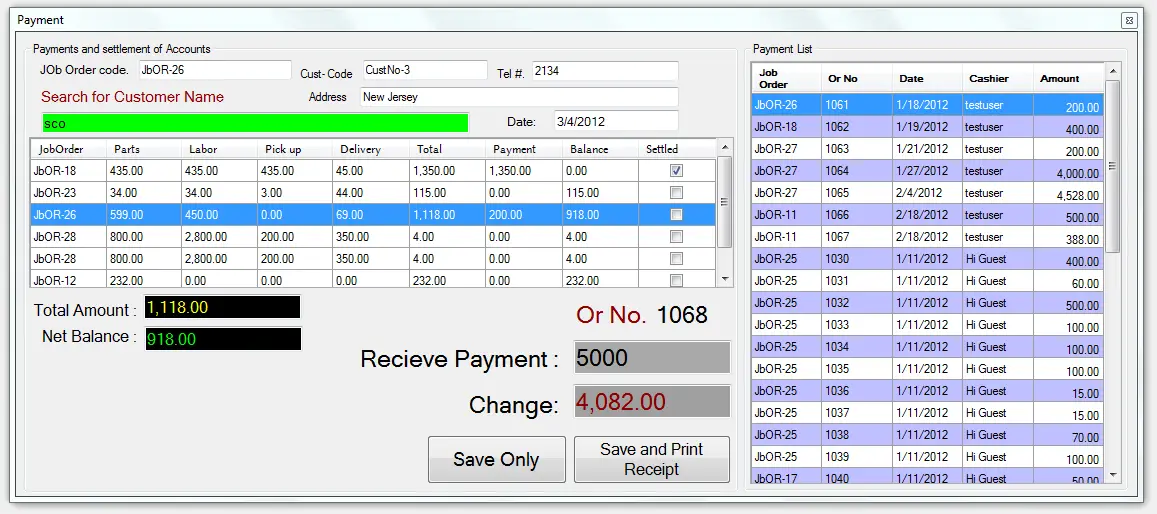The height and width of the screenshot is (514, 1157).
Task: Select payment row with Or No 1063
Action: (928, 149)
